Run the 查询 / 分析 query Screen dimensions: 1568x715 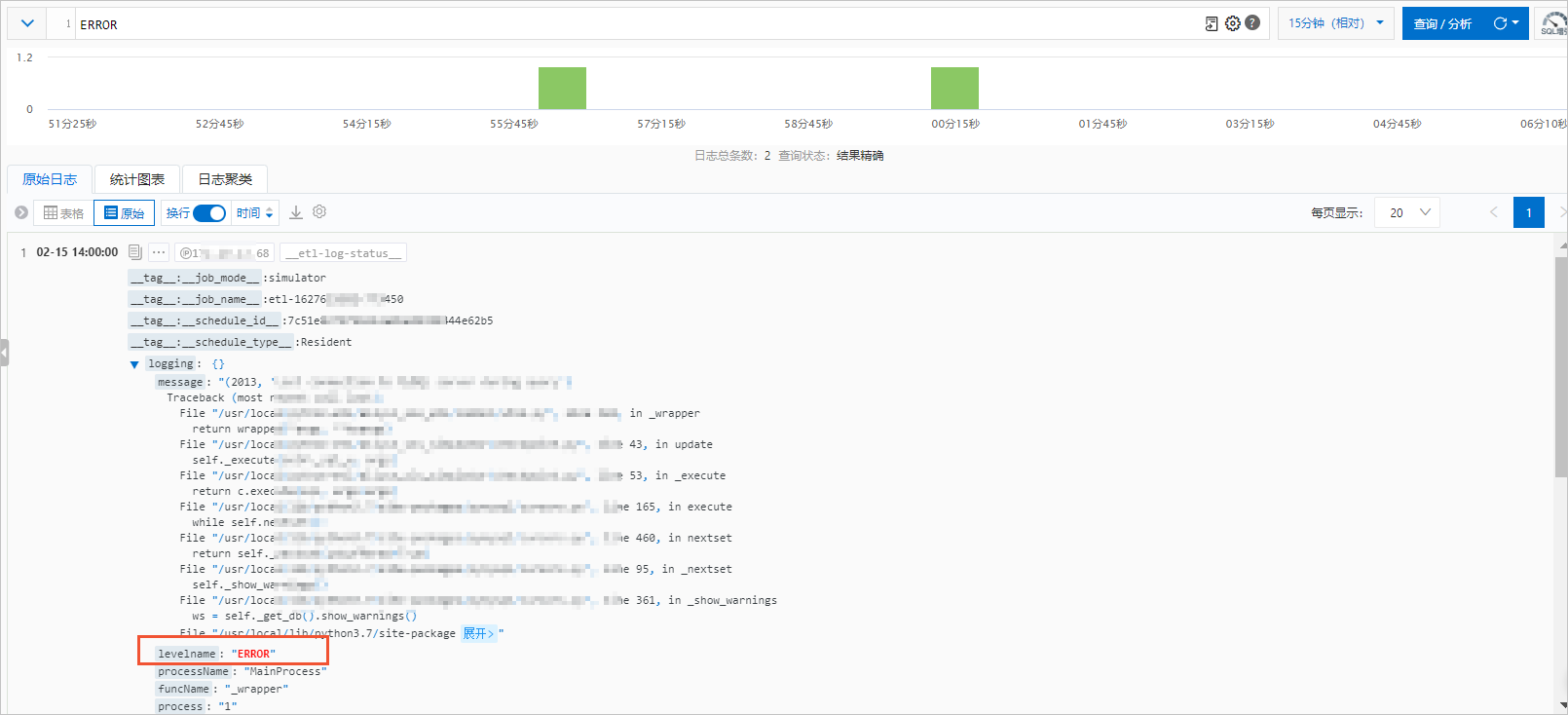1442,23
